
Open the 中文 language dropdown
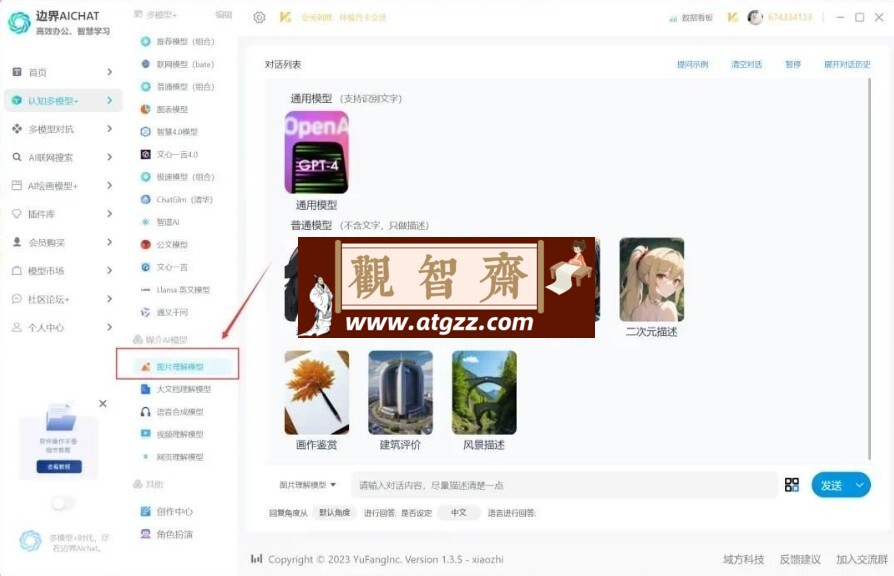pyautogui.click(x=458, y=513)
